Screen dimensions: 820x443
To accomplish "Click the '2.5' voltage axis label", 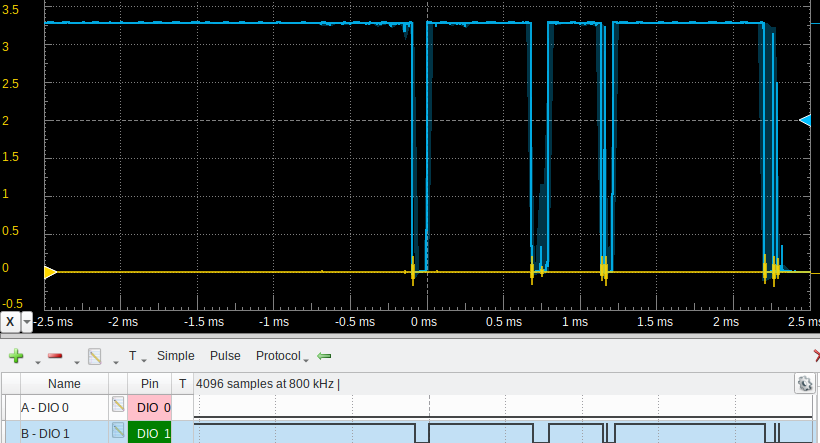I will (10, 84).
